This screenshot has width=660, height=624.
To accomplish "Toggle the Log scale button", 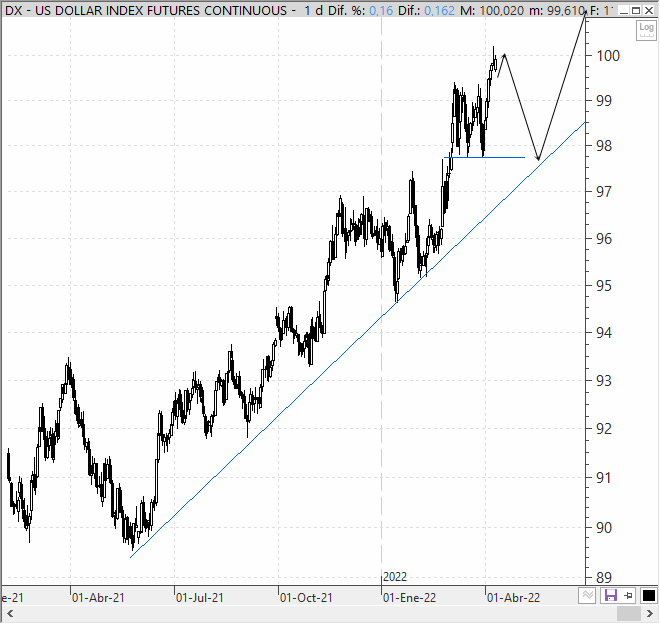I will tap(646, 30).
